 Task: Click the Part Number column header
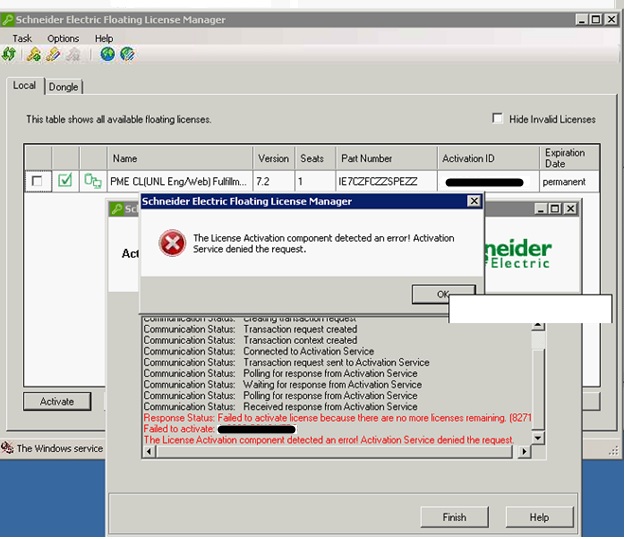click(386, 158)
